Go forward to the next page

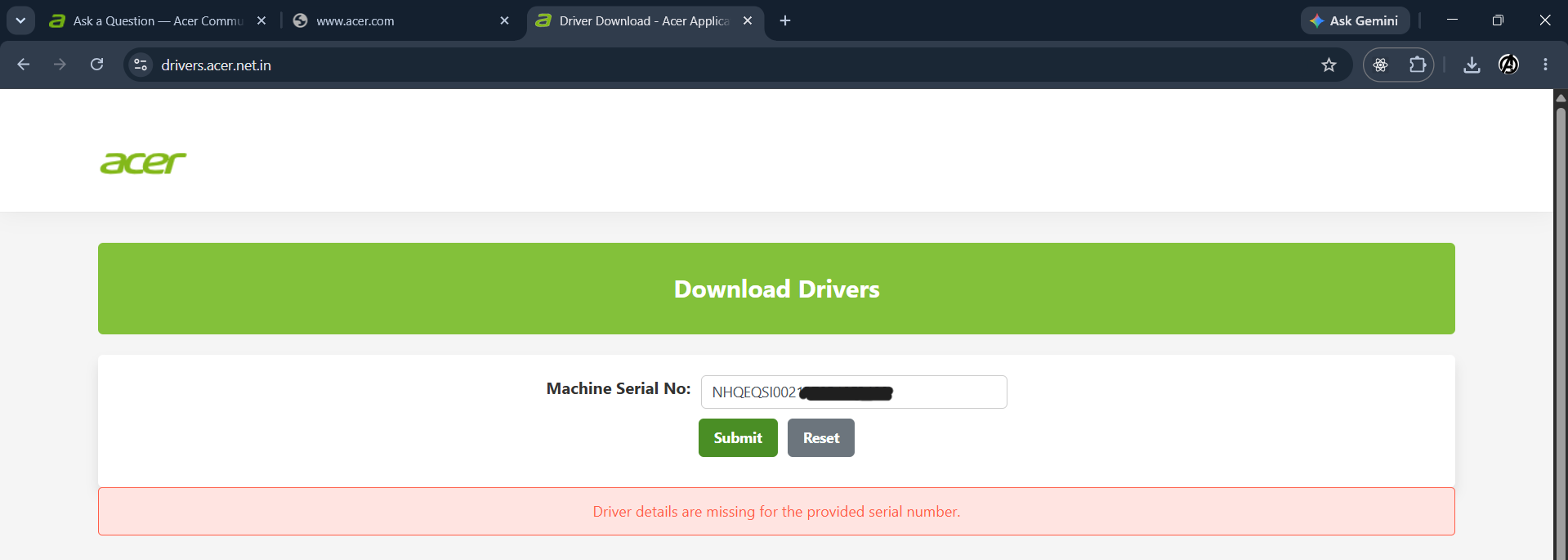[60, 65]
